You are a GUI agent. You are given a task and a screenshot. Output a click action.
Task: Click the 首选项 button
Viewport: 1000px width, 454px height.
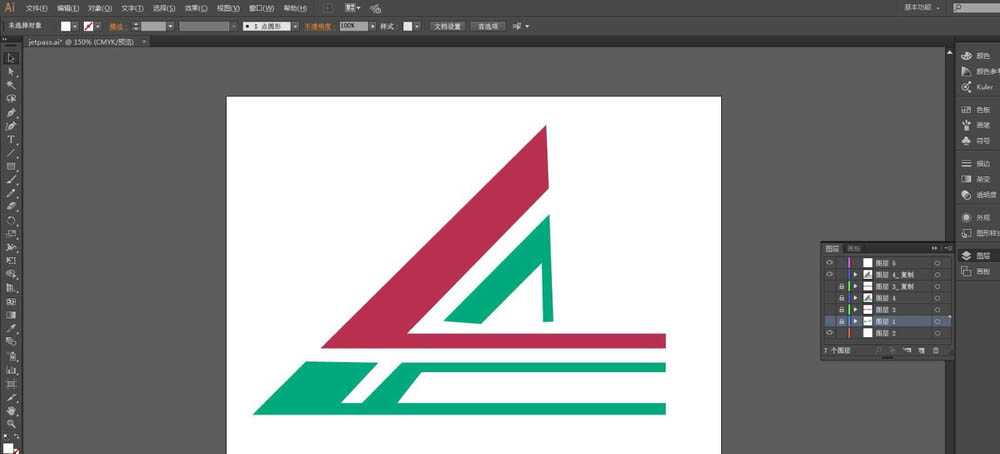click(488, 26)
